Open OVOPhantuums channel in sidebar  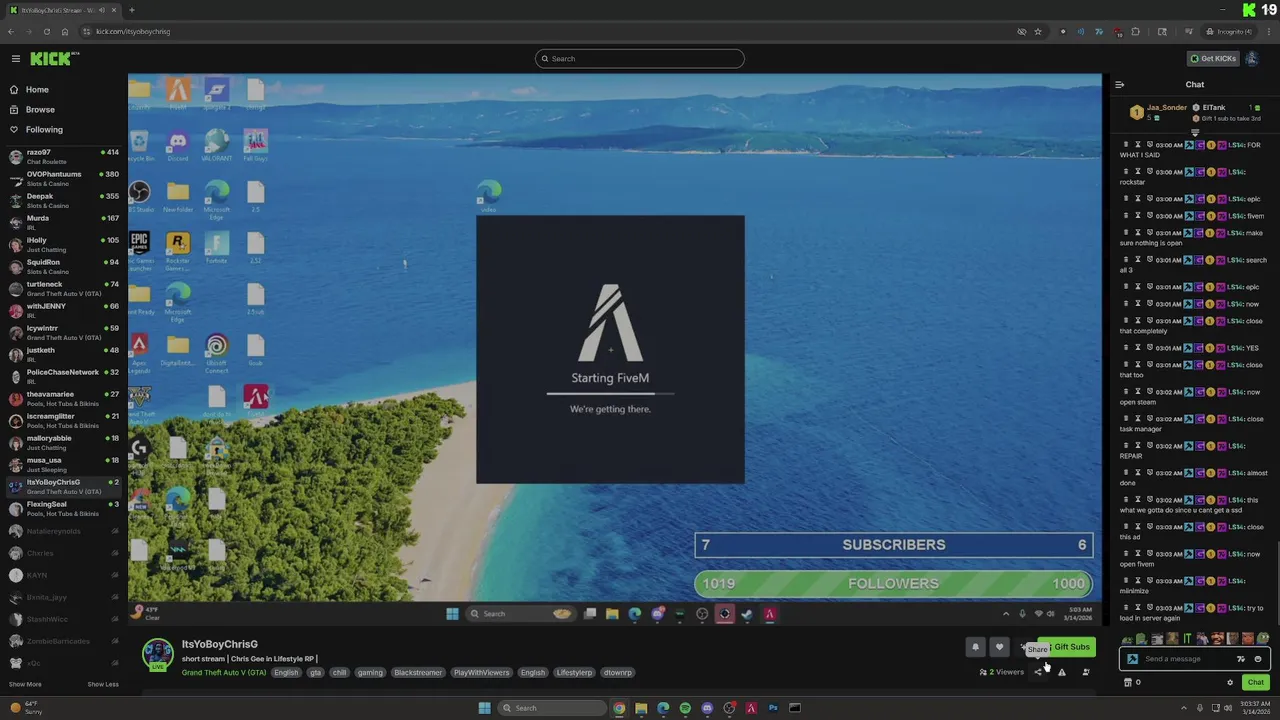(62, 178)
